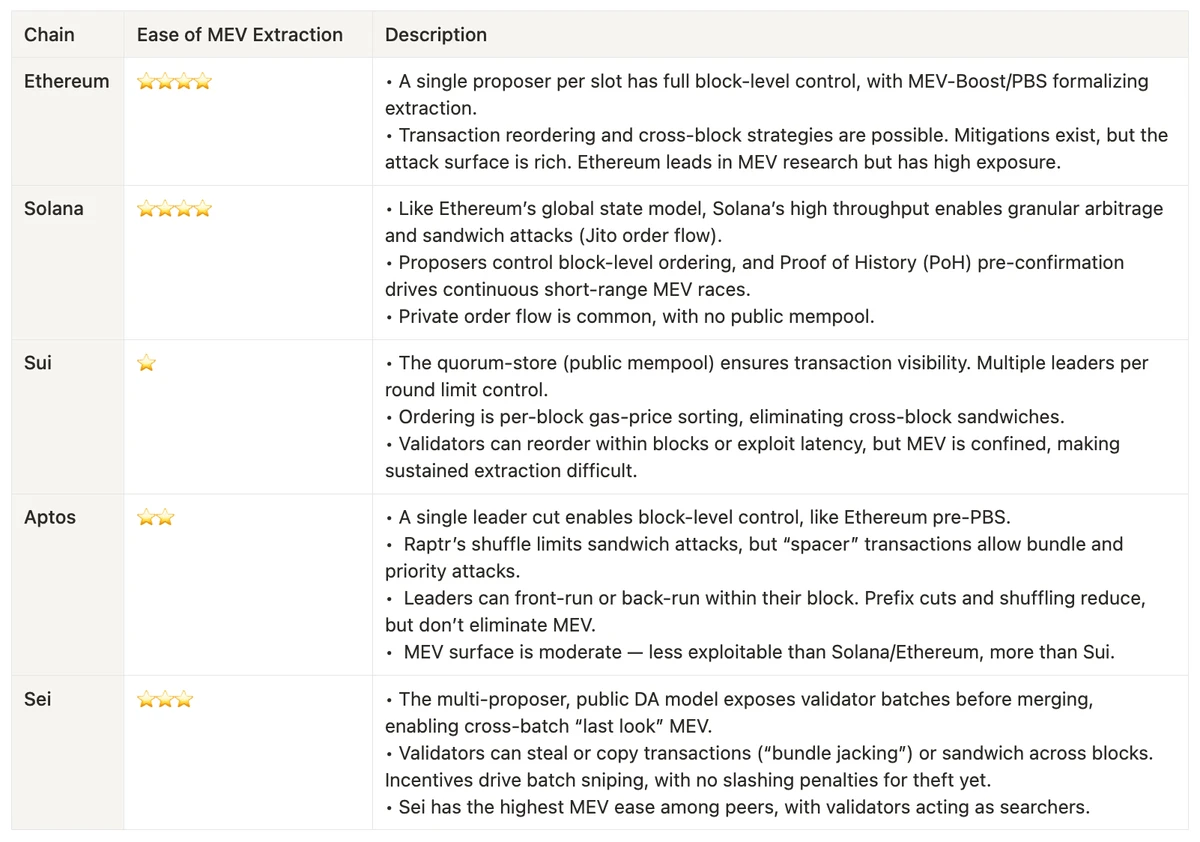The height and width of the screenshot is (842, 1200).
Task: Select the "Ease of MEV Extraction" header
Action: 239,35
